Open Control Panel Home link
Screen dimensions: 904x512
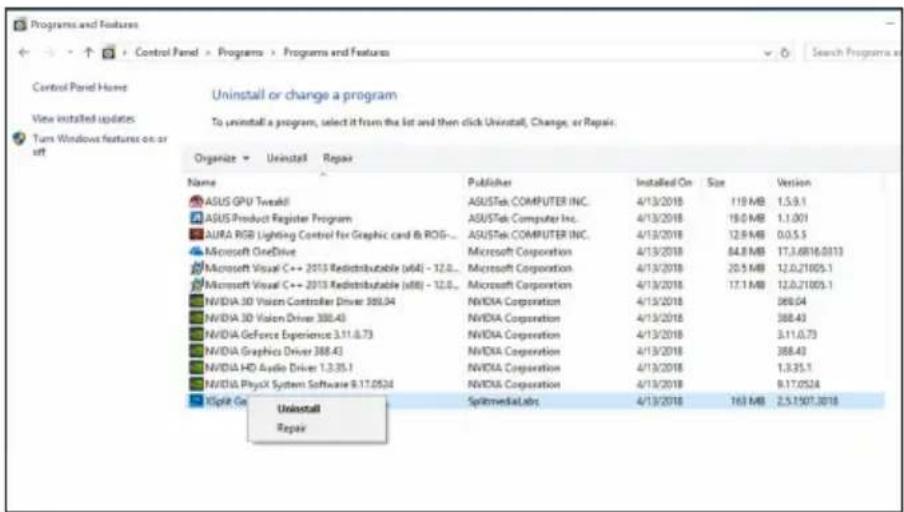80,88
